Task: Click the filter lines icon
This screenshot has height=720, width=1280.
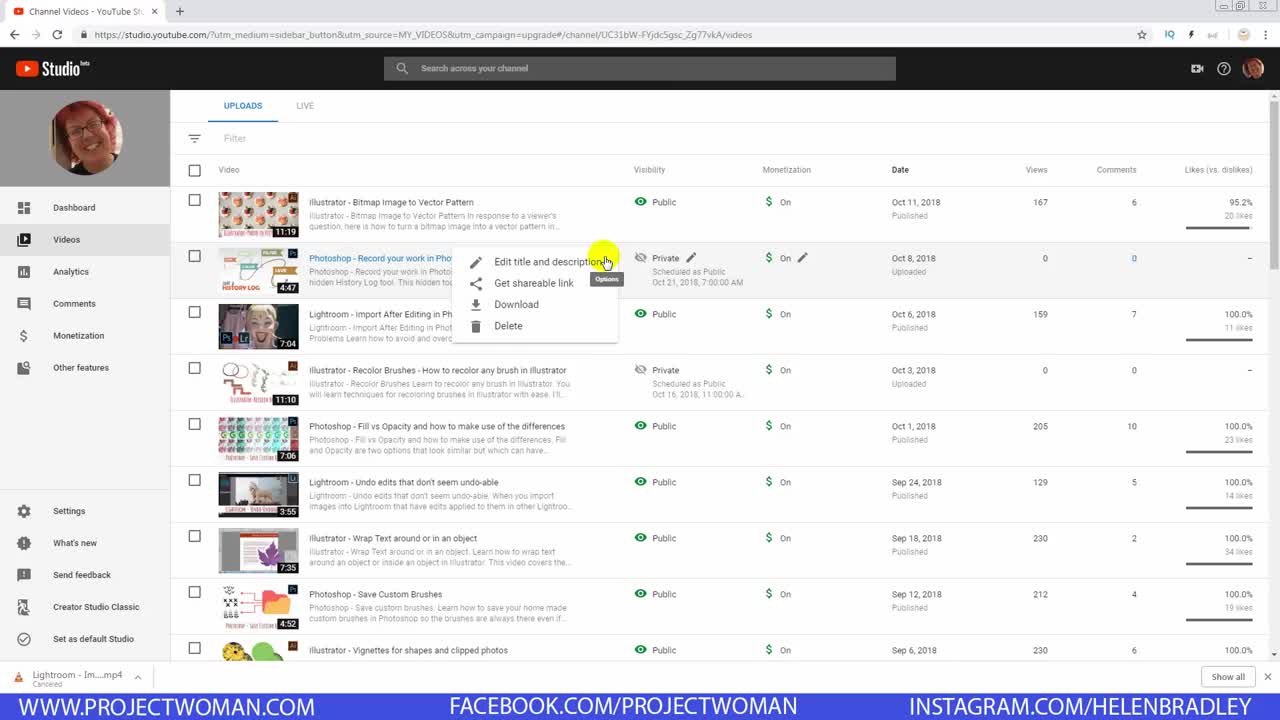Action: (x=195, y=139)
